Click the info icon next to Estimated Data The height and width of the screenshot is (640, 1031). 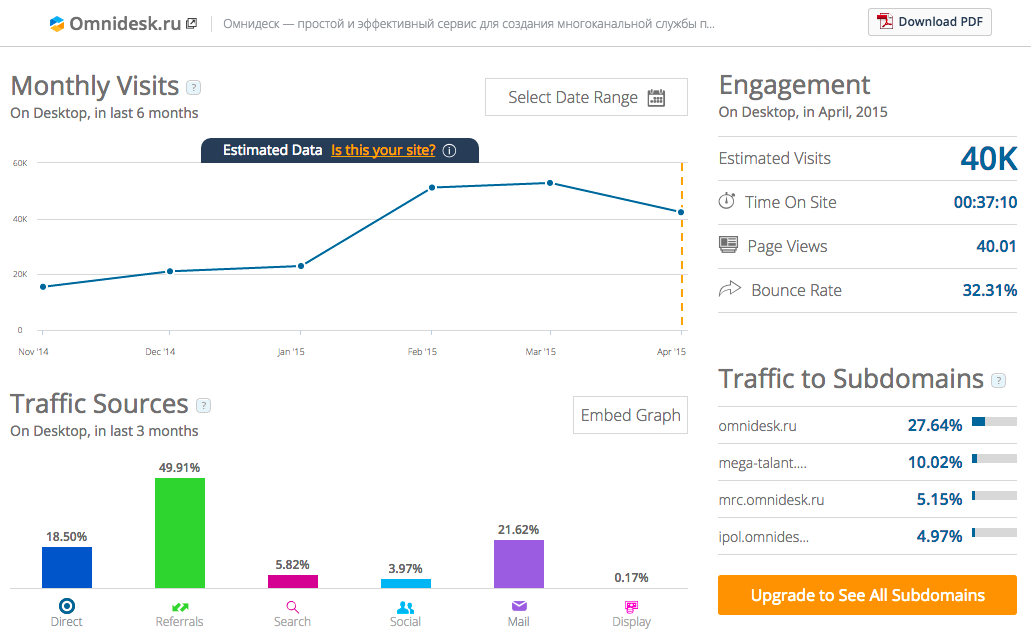tap(449, 150)
